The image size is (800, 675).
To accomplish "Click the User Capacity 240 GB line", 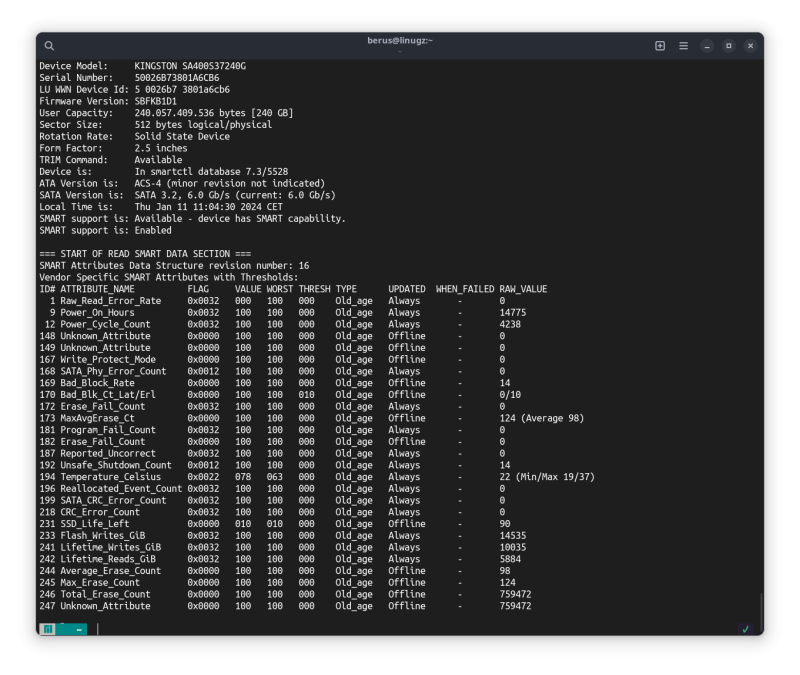I will tap(166, 113).
